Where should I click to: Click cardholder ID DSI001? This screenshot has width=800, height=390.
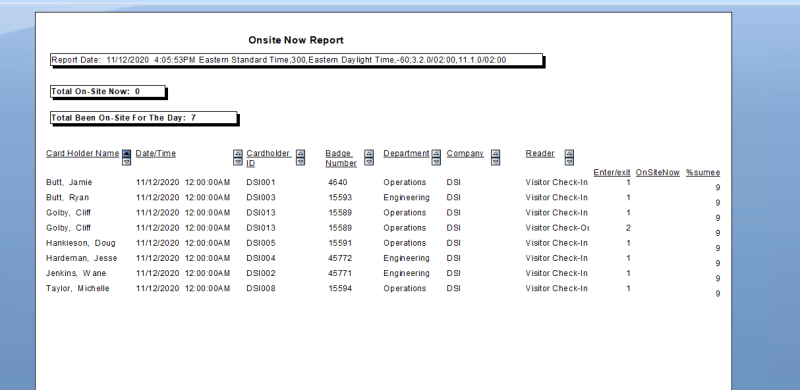point(261,182)
